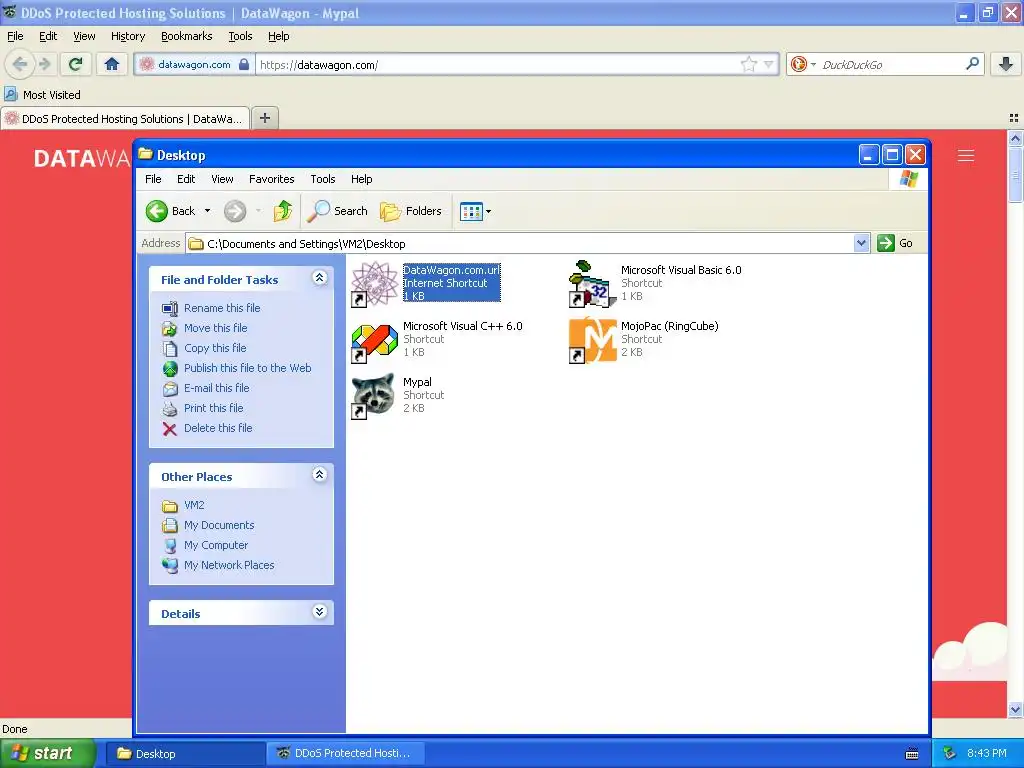
Task: Expand Explorer address bar dropdown
Action: 861,243
